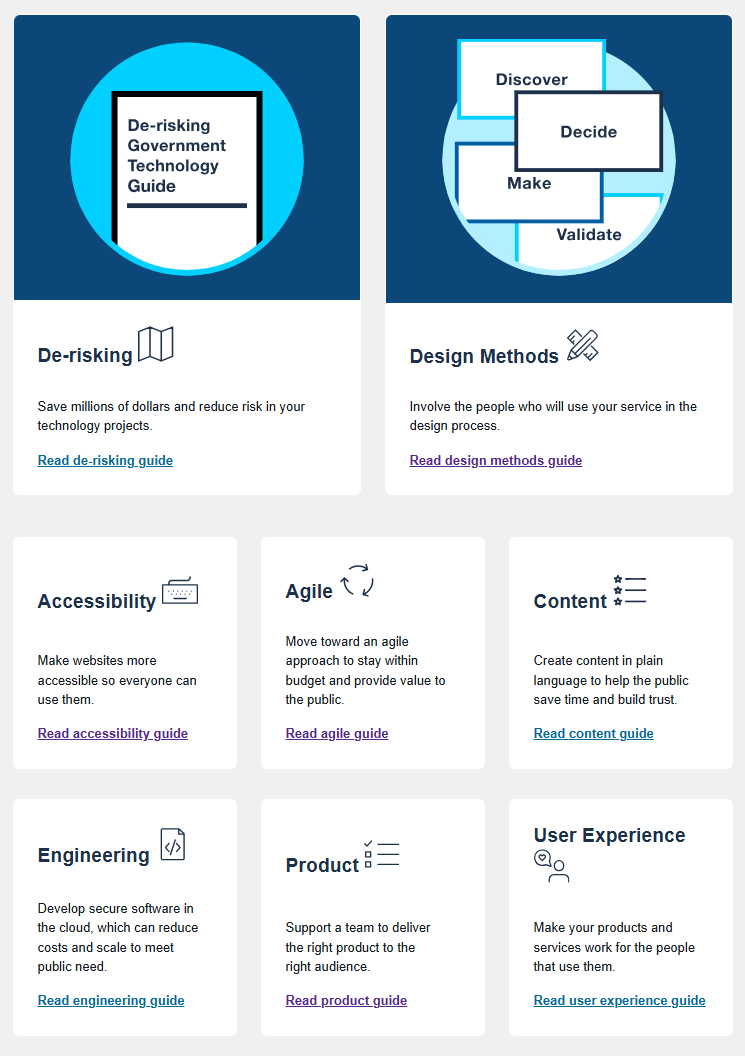Open the Read de-risking guide link

105,461
